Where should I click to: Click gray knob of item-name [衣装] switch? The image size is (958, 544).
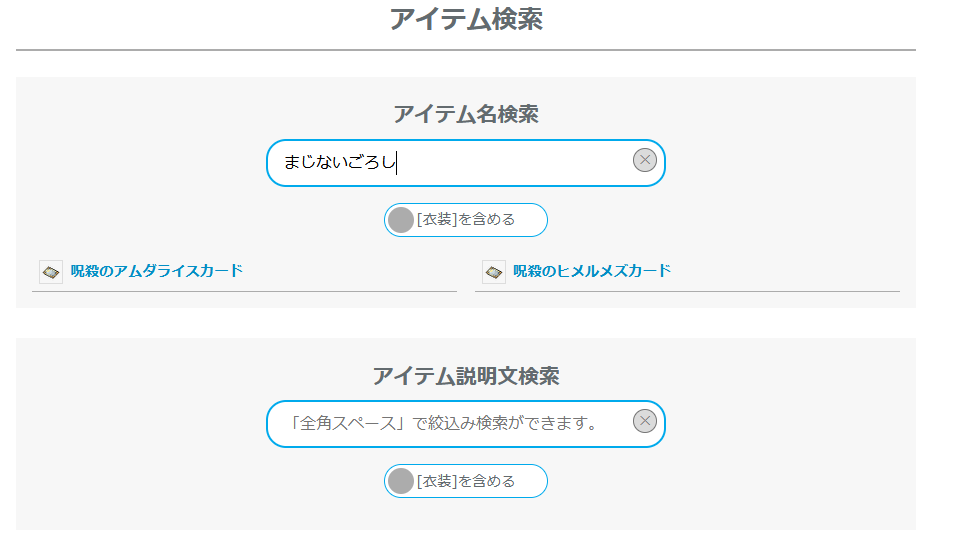pyautogui.click(x=401, y=220)
